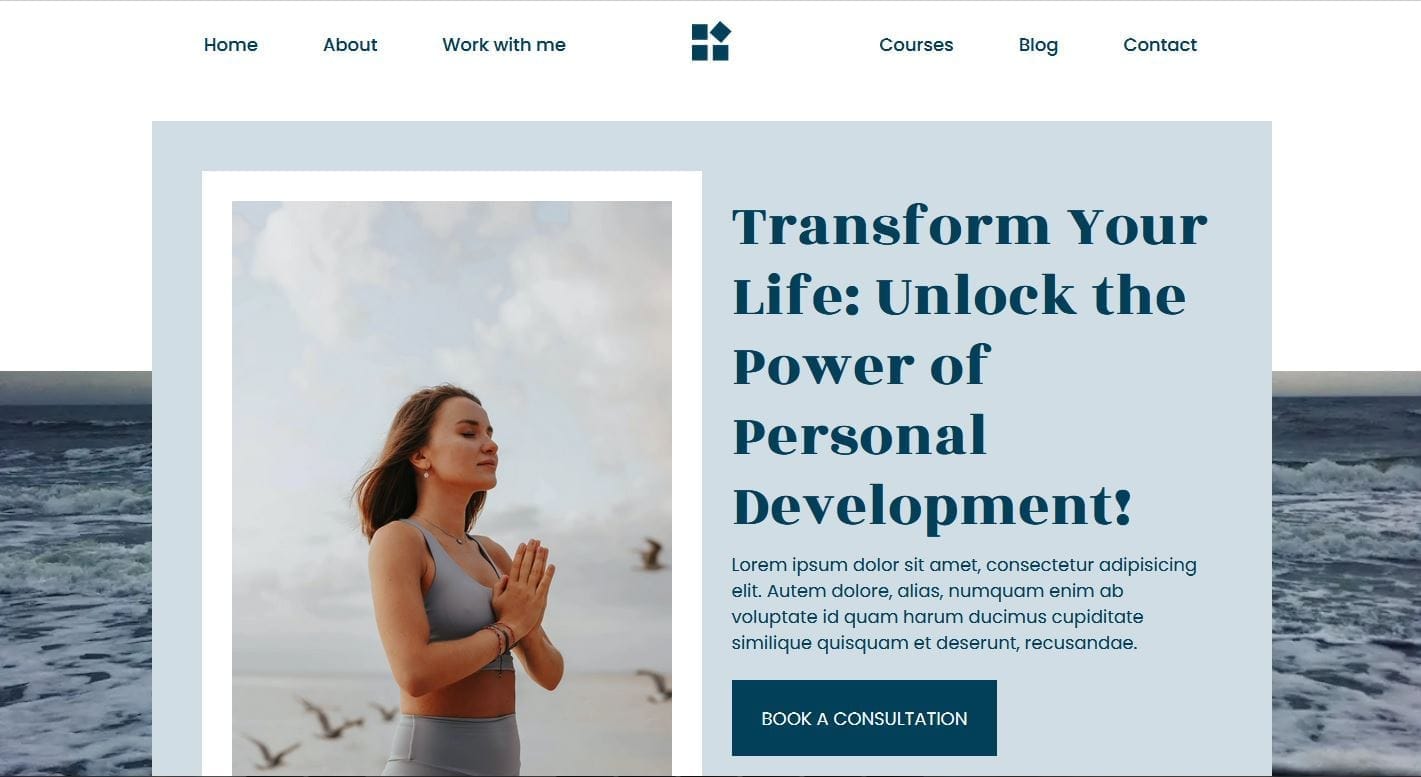Visit the Contact page

(x=1160, y=45)
